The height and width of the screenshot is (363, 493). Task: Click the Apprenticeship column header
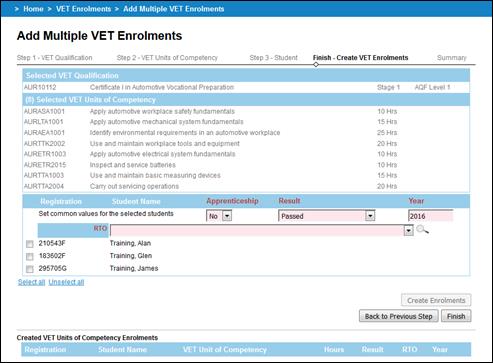232,201
